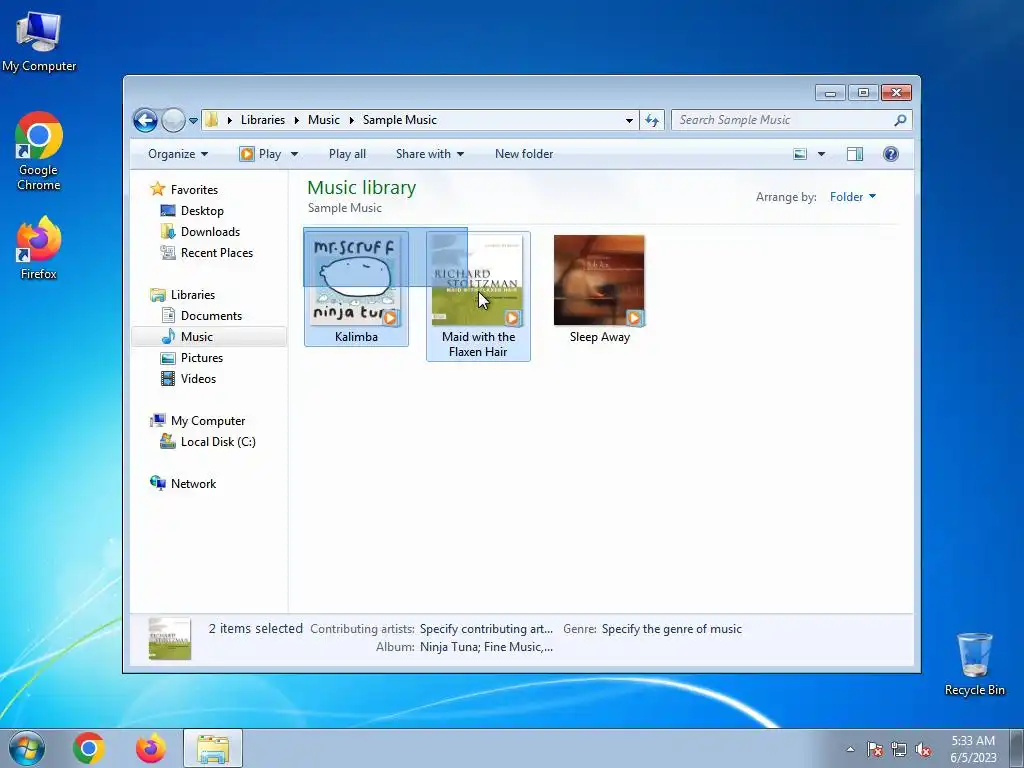Click the Kalimba file name
This screenshot has height=768, width=1024.
pyautogui.click(x=356, y=337)
